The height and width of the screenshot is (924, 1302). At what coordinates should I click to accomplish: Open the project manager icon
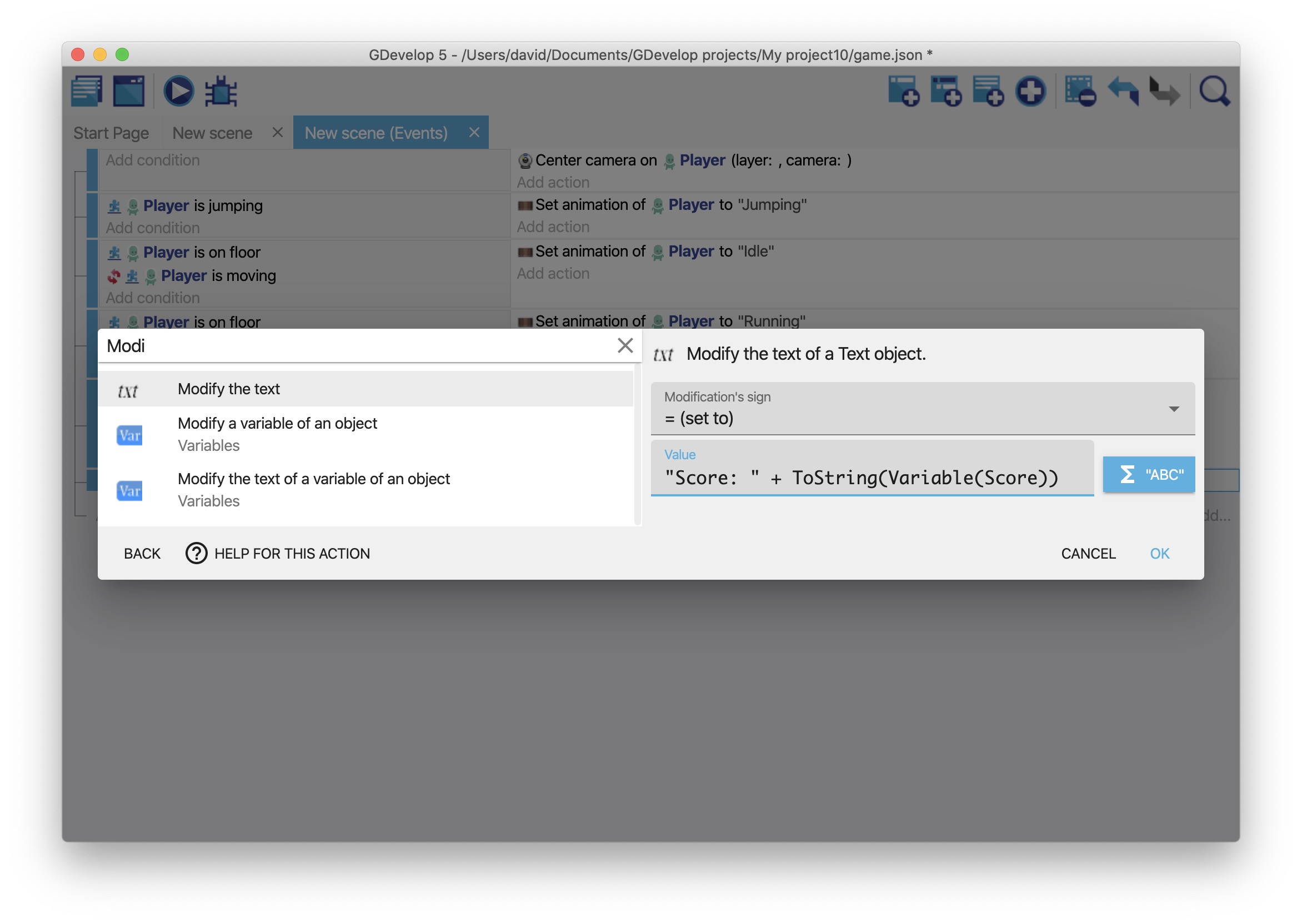[87, 91]
